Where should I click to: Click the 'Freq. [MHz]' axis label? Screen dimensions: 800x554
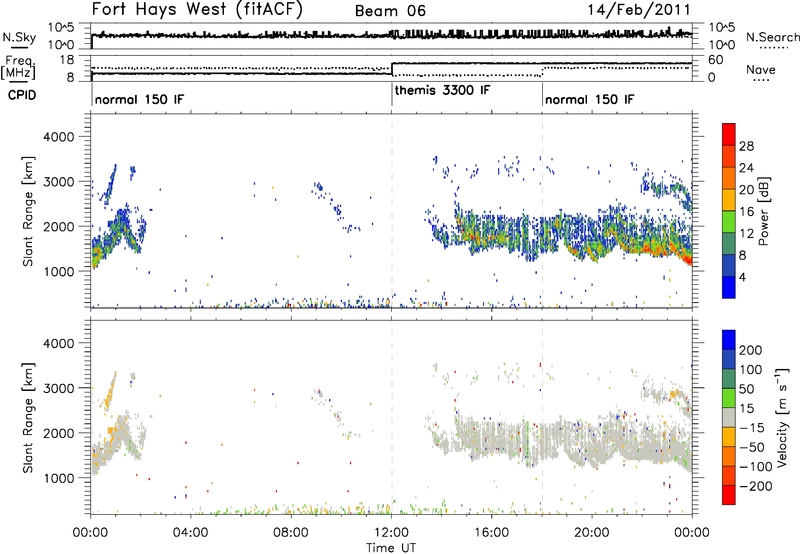click(x=19, y=68)
